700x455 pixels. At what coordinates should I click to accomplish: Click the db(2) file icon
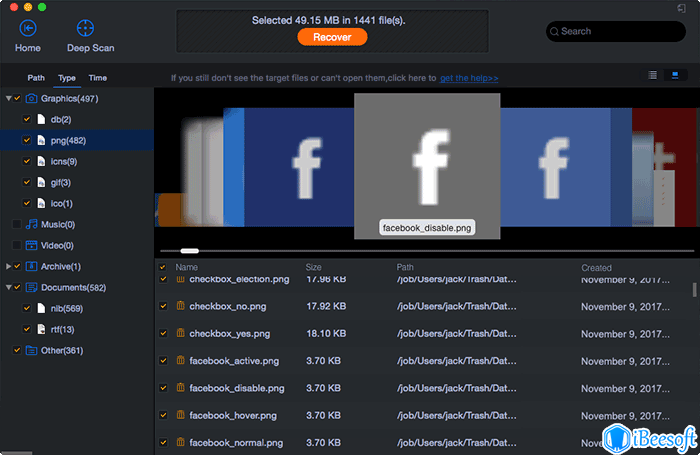click(41, 119)
